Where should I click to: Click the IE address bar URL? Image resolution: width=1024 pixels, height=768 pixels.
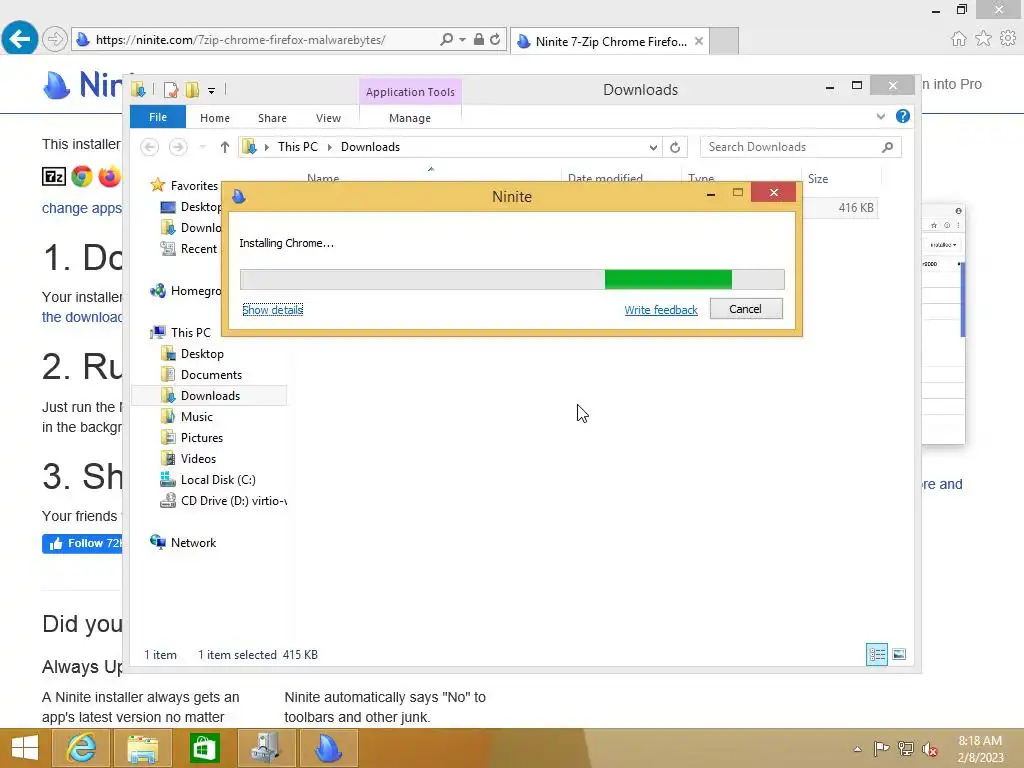(x=240, y=39)
